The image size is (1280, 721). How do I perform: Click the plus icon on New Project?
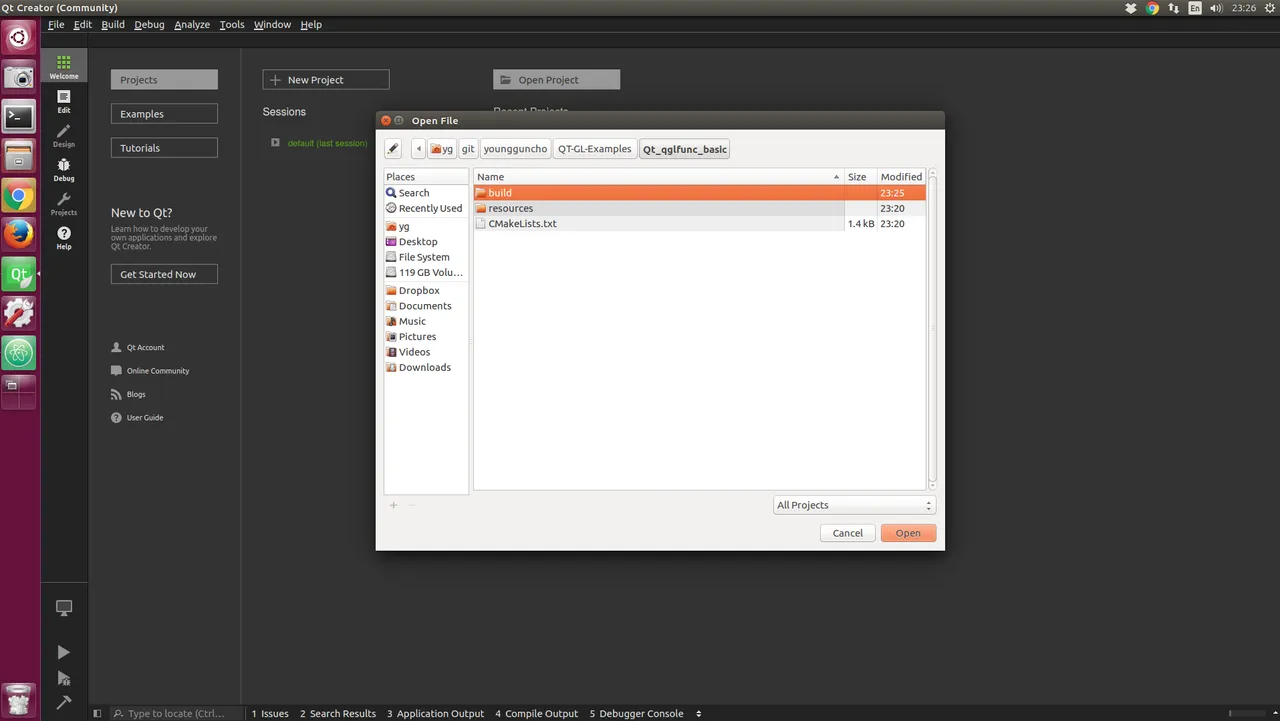click(x=276, y=80)
